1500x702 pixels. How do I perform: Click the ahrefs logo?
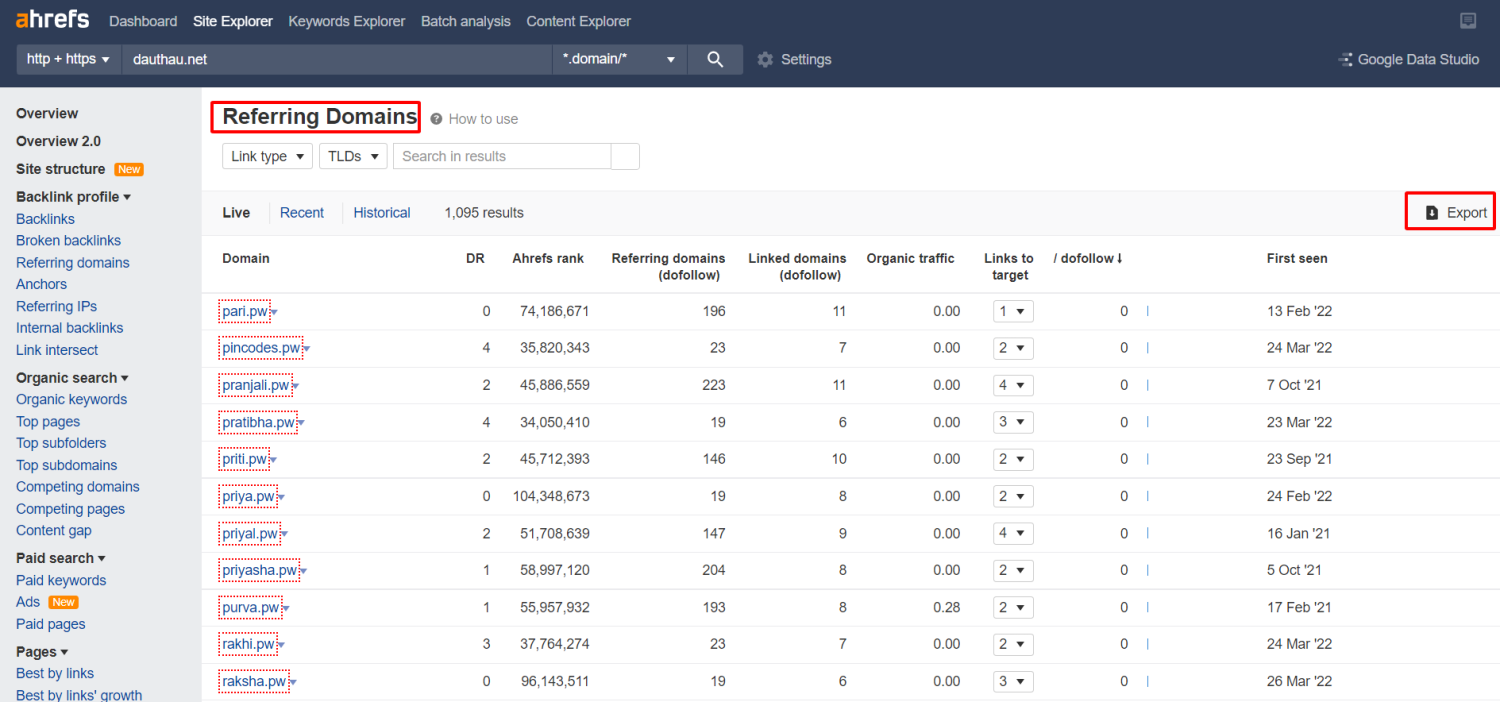pyautogui.click(x=52, y=20)
